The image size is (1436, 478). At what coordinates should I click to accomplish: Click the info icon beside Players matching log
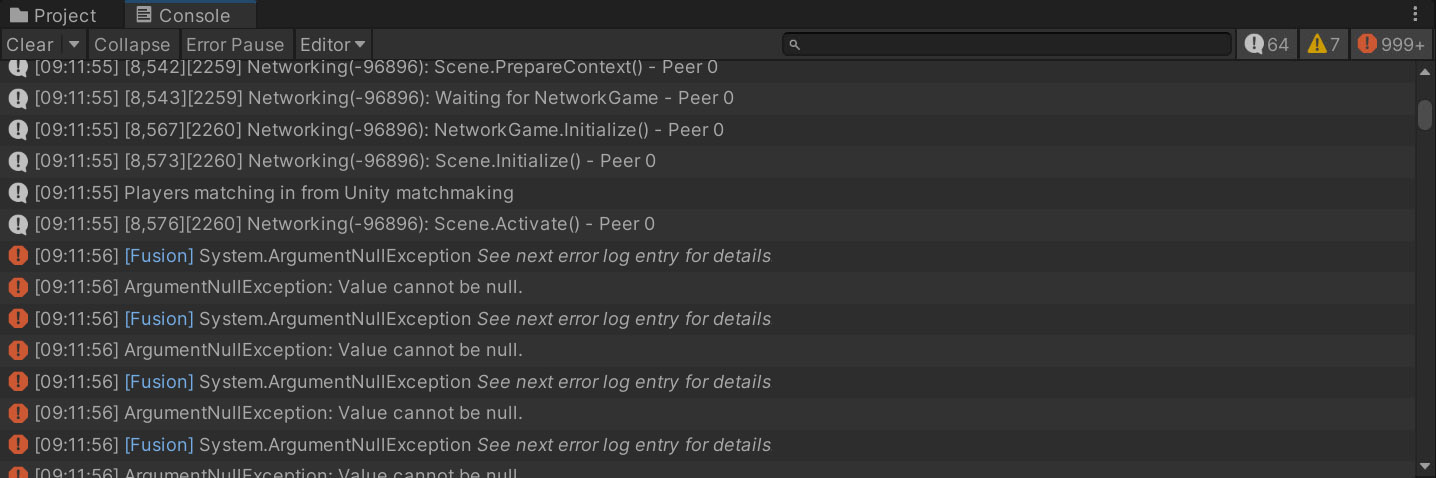click(x=17, y=193)
